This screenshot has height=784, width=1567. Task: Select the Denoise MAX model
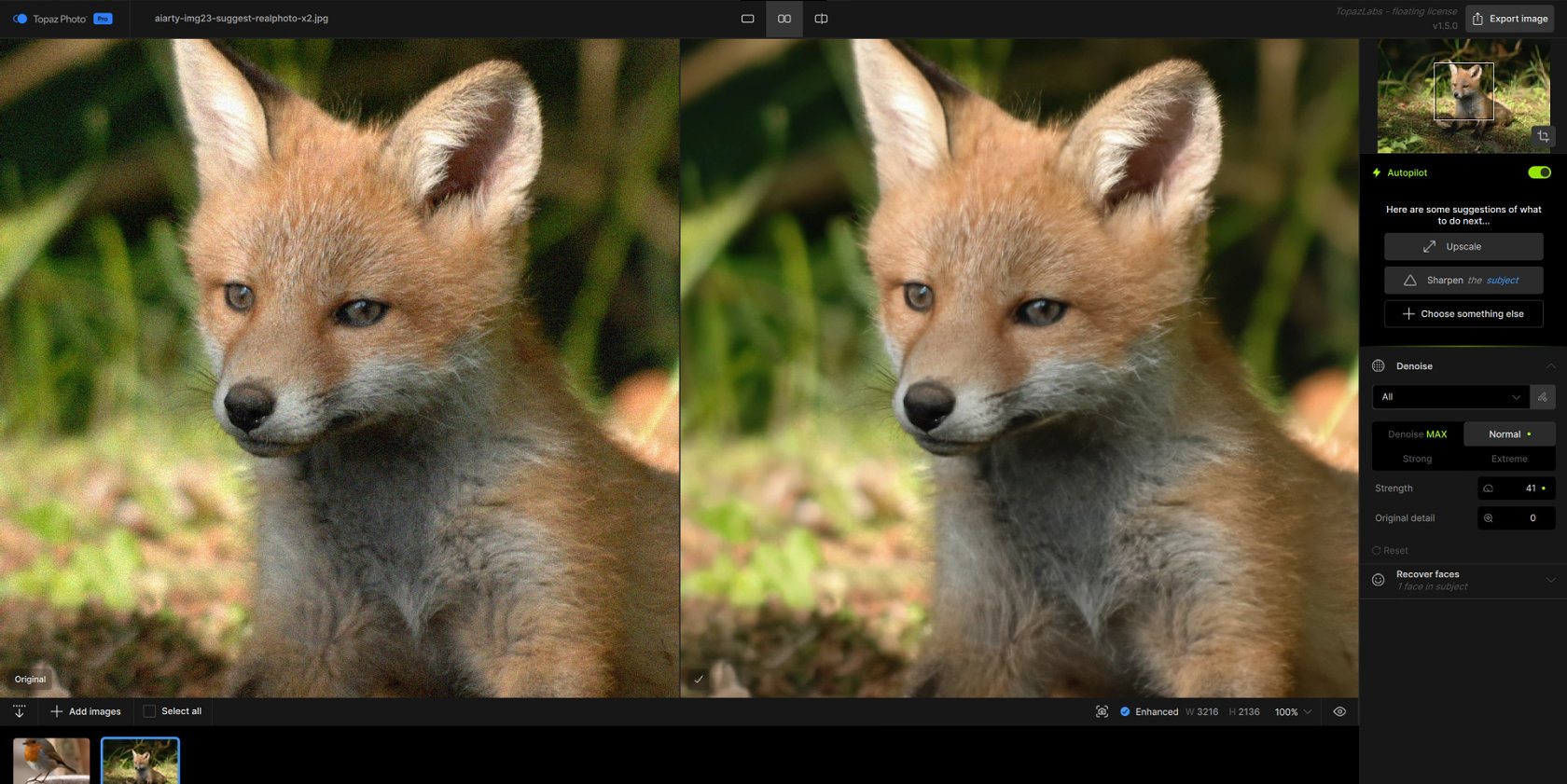point(1418,434)
